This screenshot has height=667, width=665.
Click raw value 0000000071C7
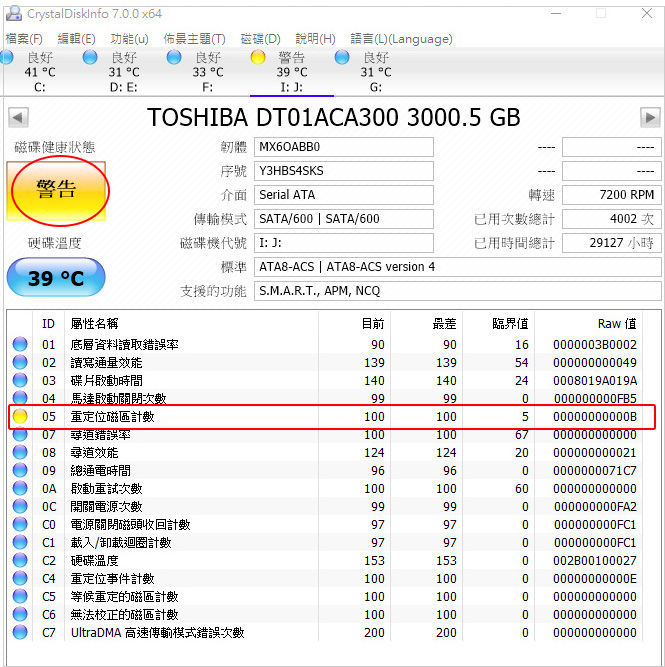(x=595, y=470)
